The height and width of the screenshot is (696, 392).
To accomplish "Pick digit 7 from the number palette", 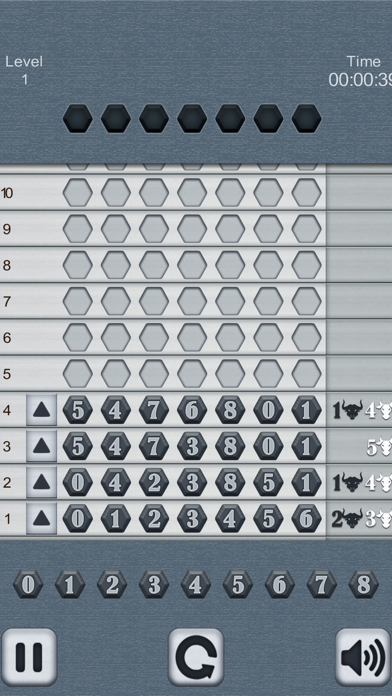I will click(x=322, y=585).
